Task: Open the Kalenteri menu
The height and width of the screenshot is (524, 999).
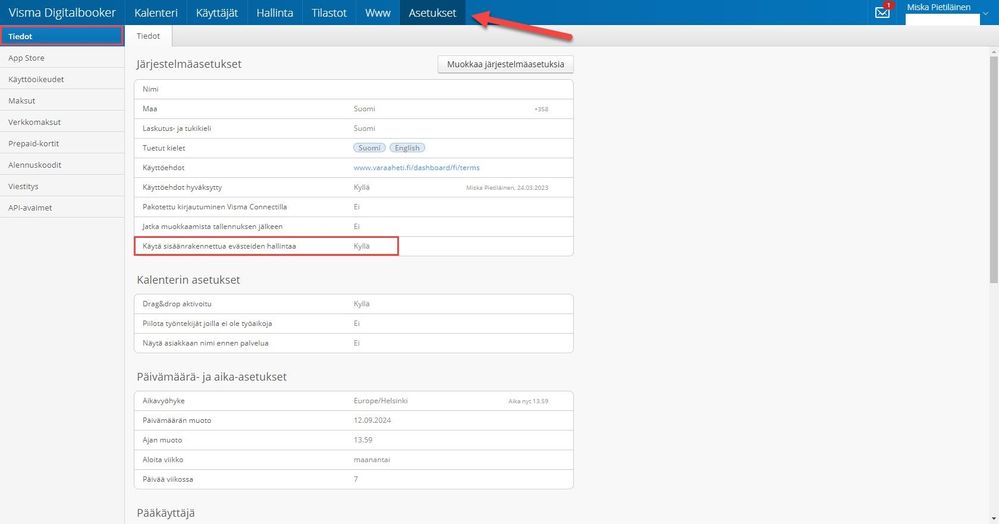Action: click(155, 12)
